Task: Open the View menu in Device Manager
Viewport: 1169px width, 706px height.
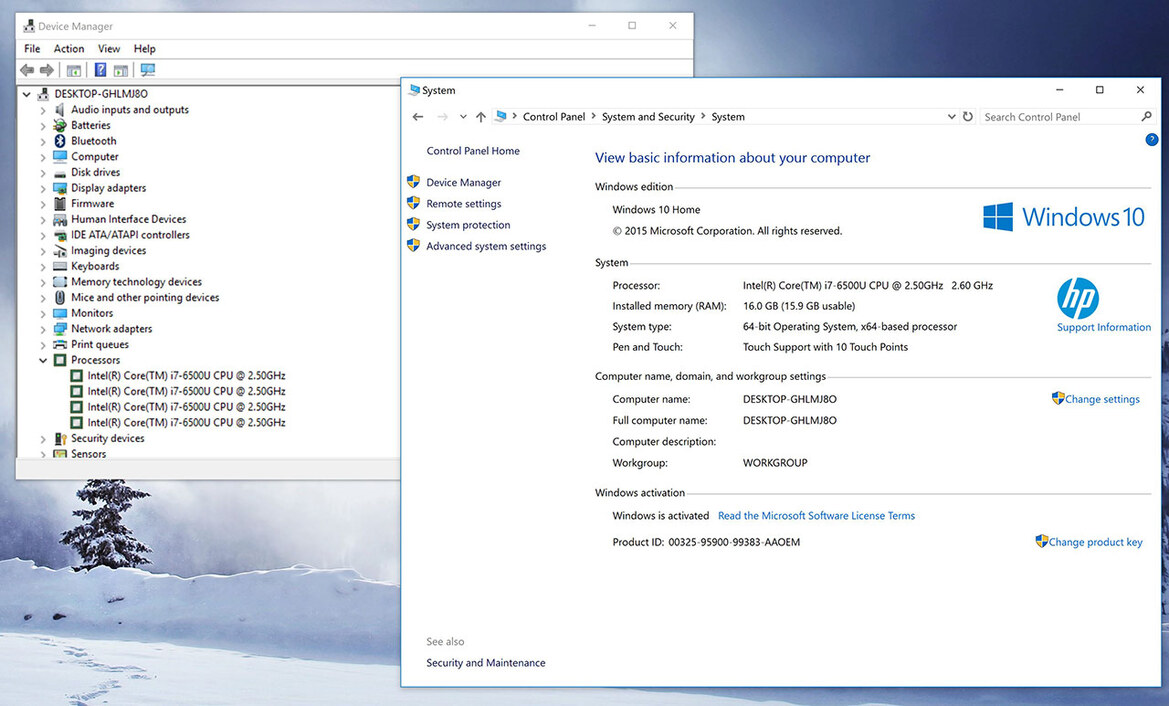Action: pos(109,48)
